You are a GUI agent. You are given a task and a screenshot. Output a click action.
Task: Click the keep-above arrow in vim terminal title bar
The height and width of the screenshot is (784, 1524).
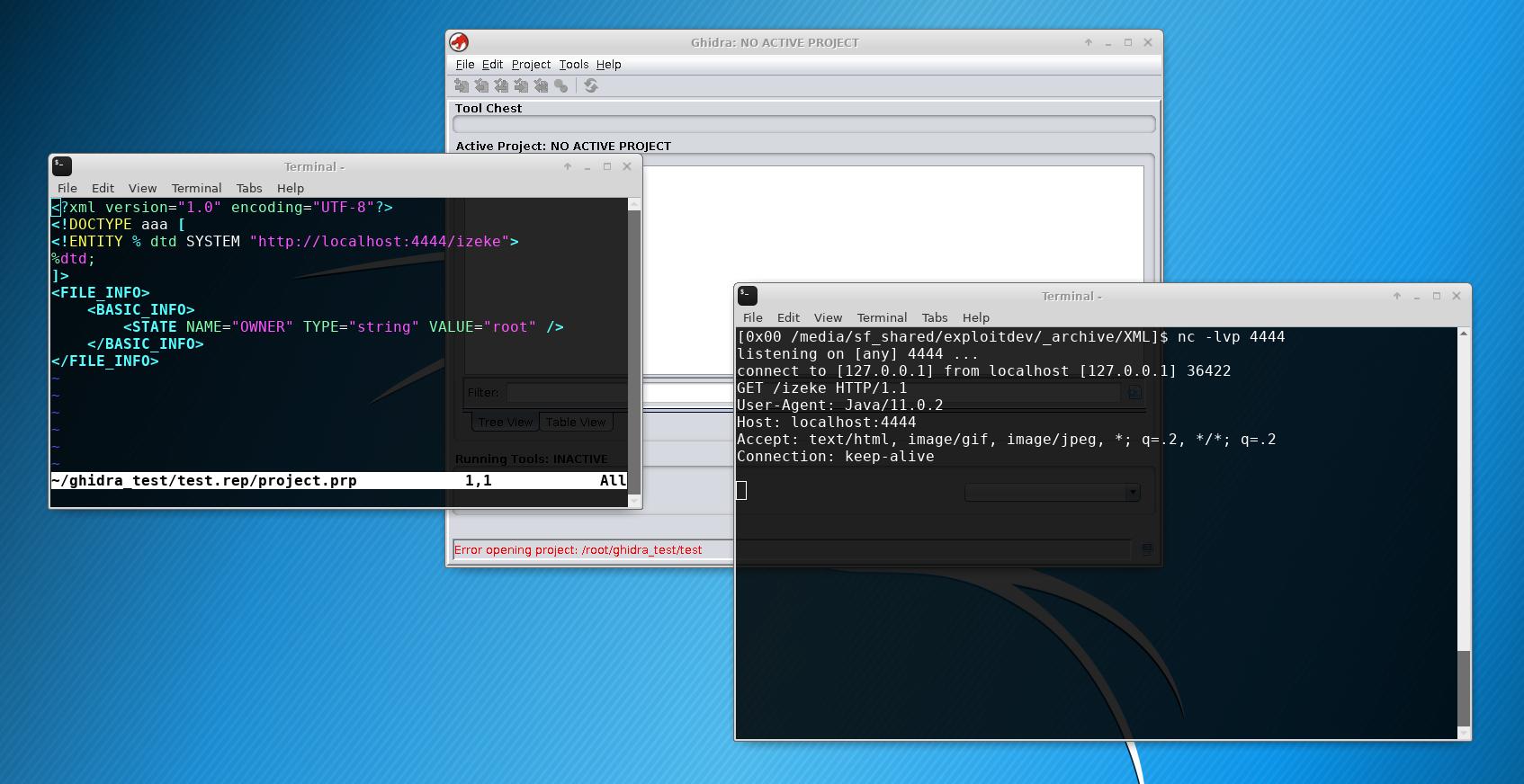(568, 166)
